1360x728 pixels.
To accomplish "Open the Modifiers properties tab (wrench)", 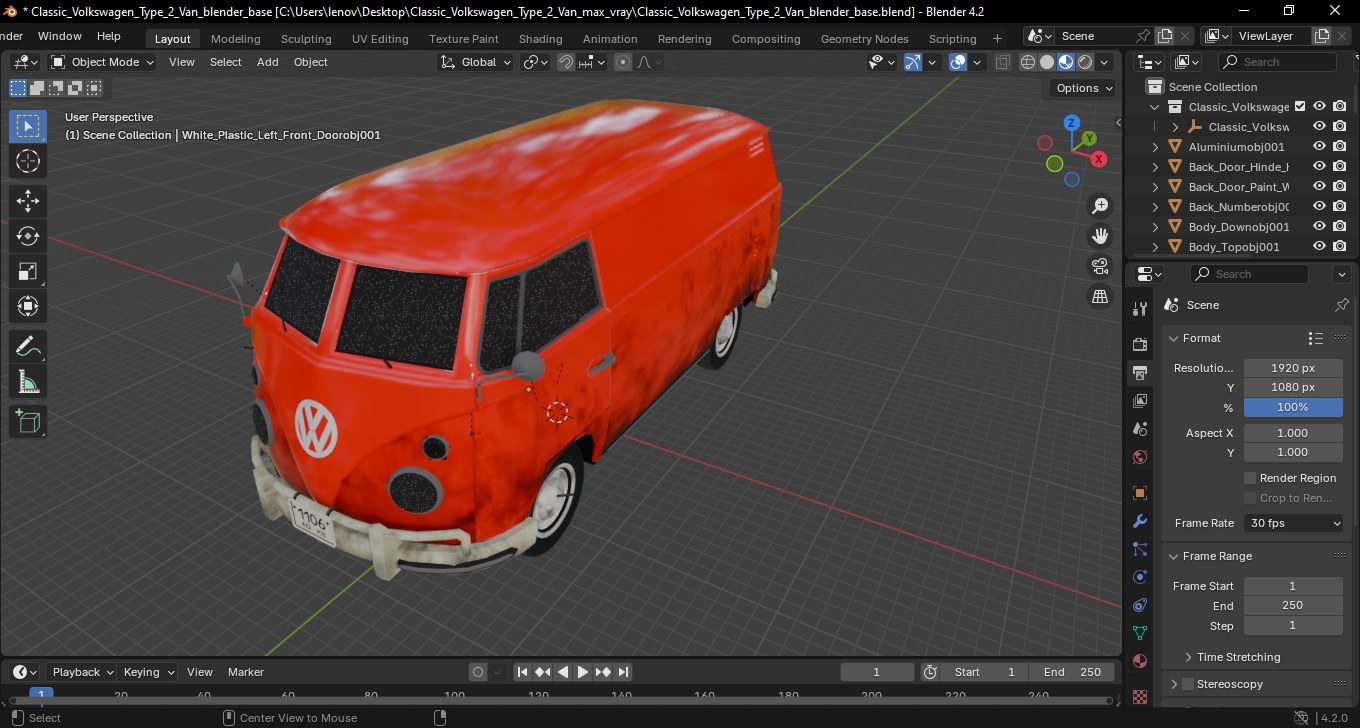I will pos(1139,521).
